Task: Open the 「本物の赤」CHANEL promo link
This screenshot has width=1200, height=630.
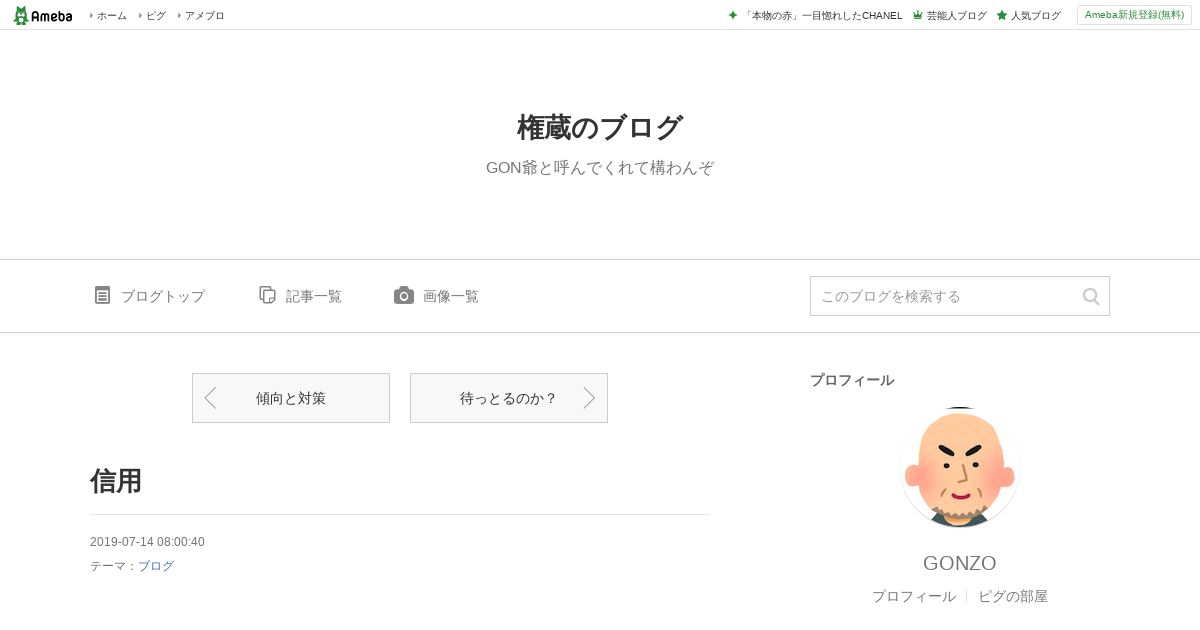Action: tap(822, 16)
